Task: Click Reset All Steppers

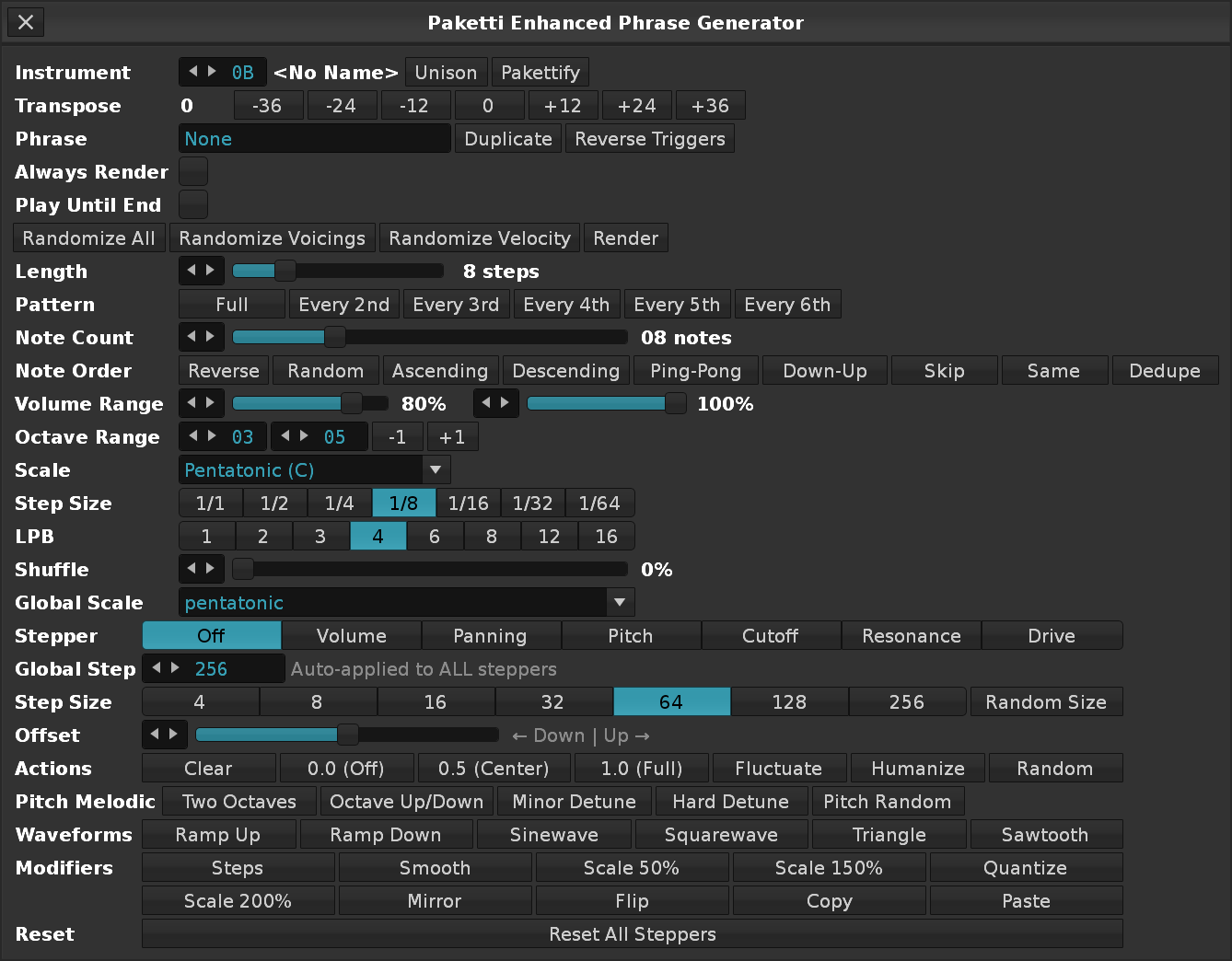Action: click(x=633, y=934)
